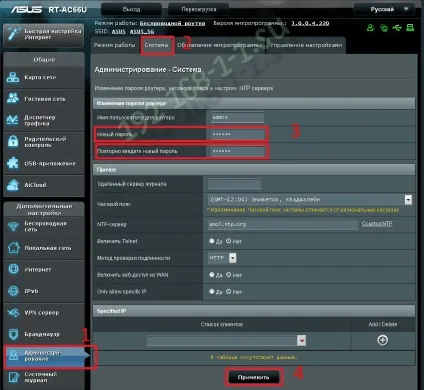Click the ASUS_5G SSID link
The height and width of the screenshot is (390, 424).
point(142,31)
